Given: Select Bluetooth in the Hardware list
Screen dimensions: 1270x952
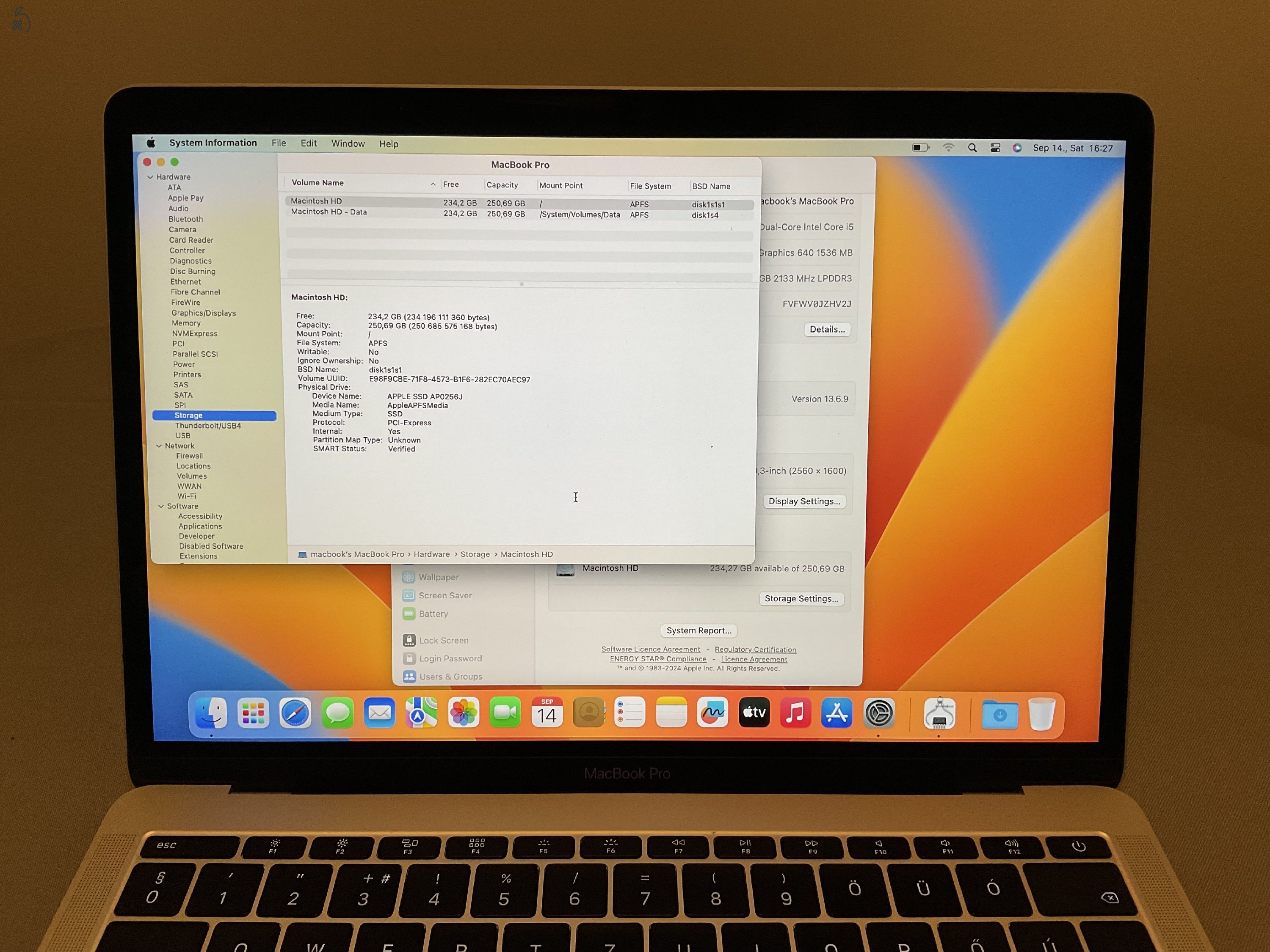Looking at the screenshot, I should 185,219.
